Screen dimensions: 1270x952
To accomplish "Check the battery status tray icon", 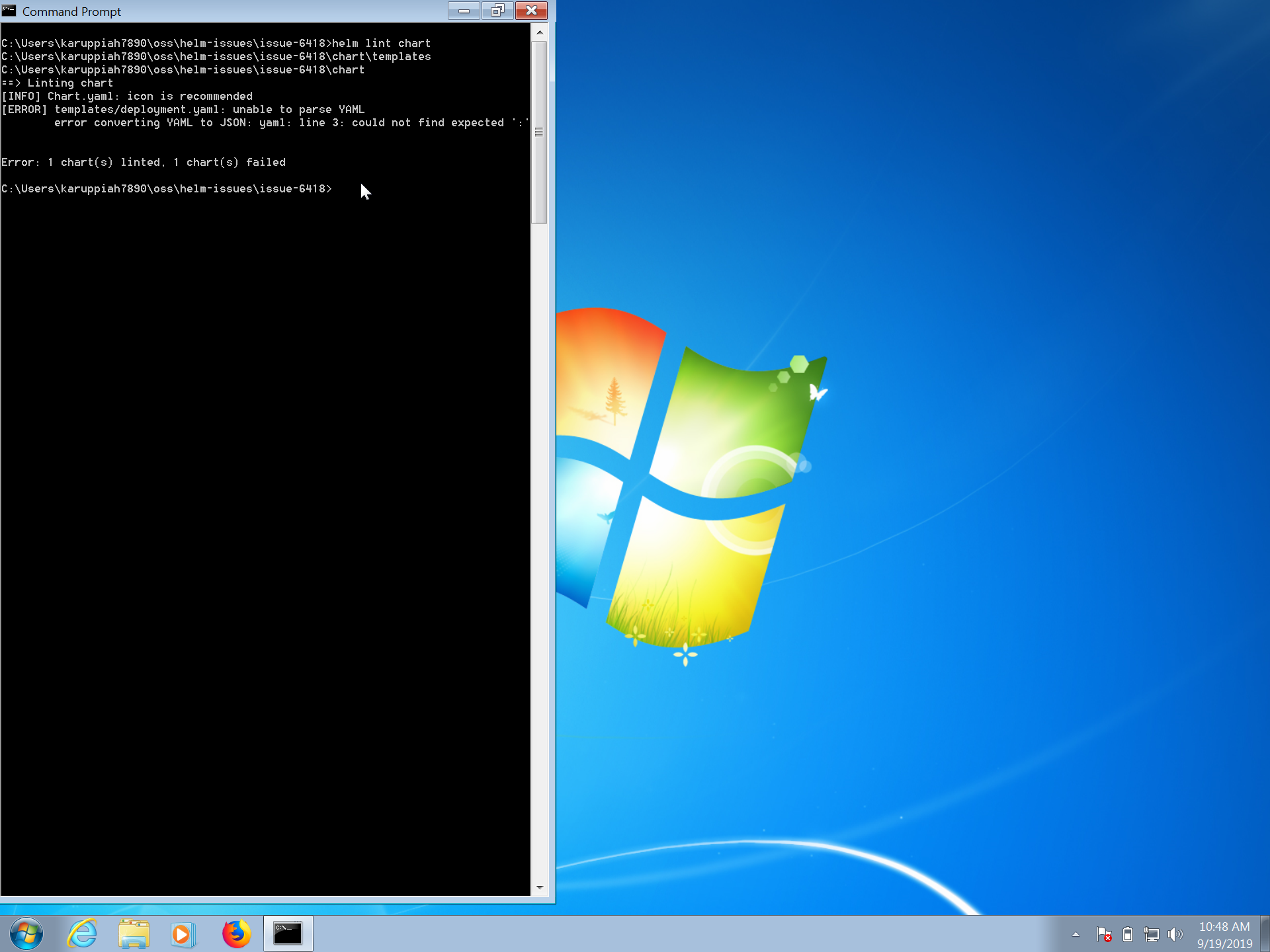I will [x=1128, y=934].
